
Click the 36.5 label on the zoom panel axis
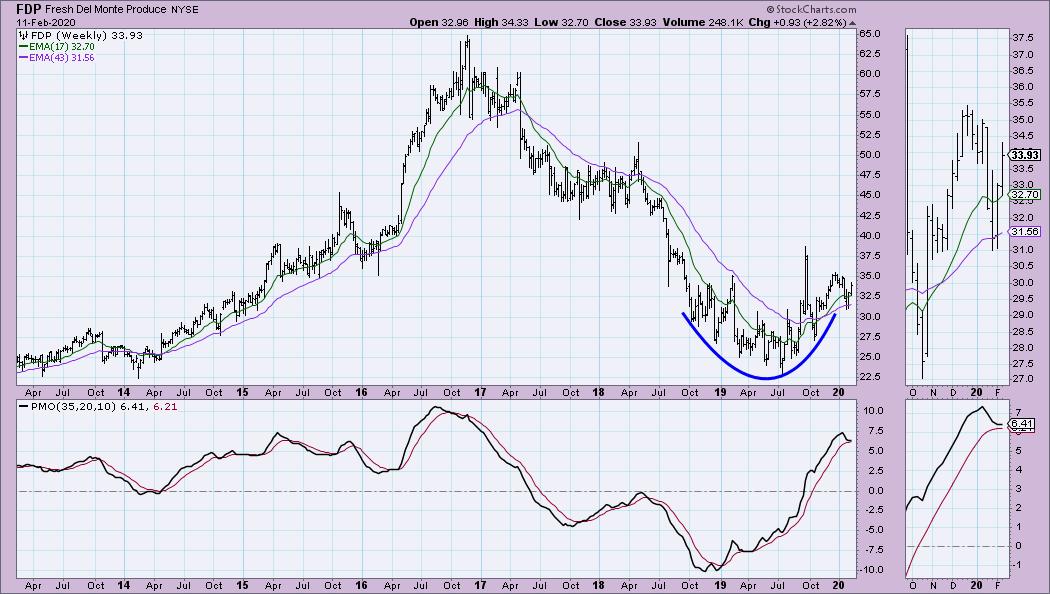click(x=1021, y=70)
